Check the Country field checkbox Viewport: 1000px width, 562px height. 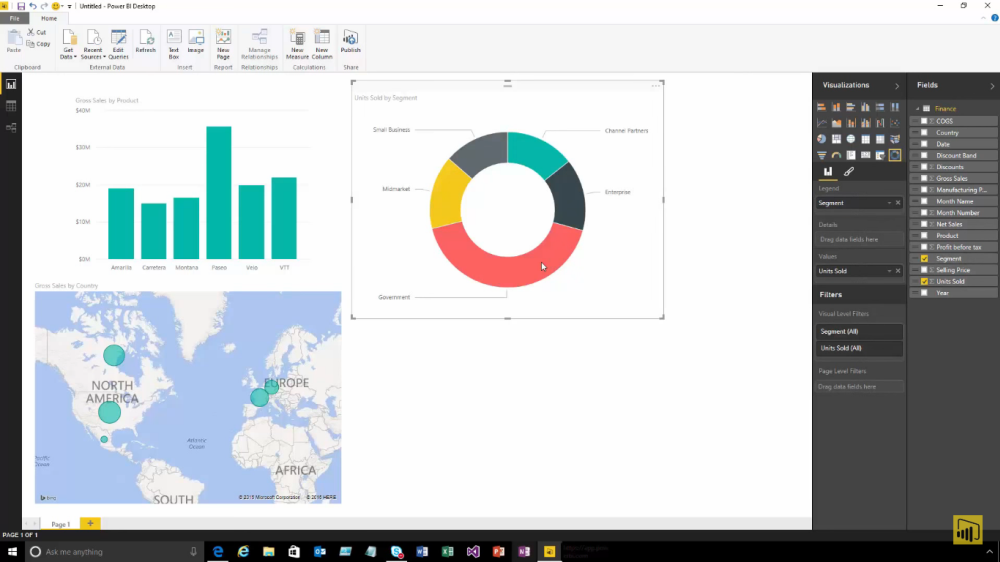coord(924,132)
